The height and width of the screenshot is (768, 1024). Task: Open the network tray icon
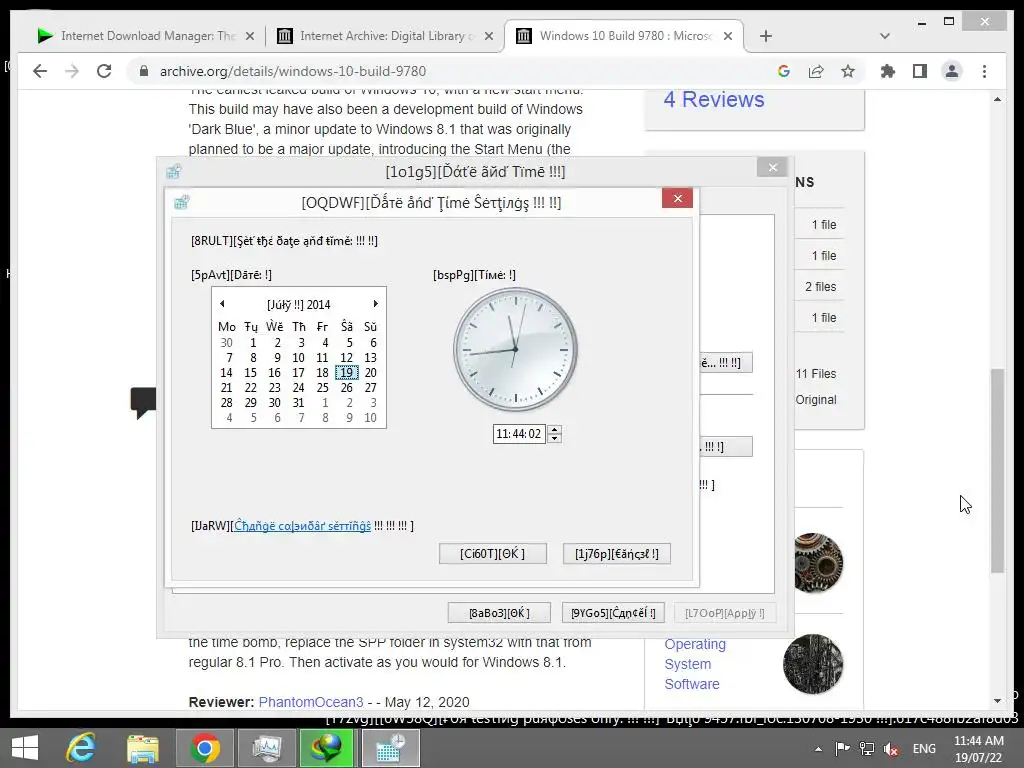867,749
